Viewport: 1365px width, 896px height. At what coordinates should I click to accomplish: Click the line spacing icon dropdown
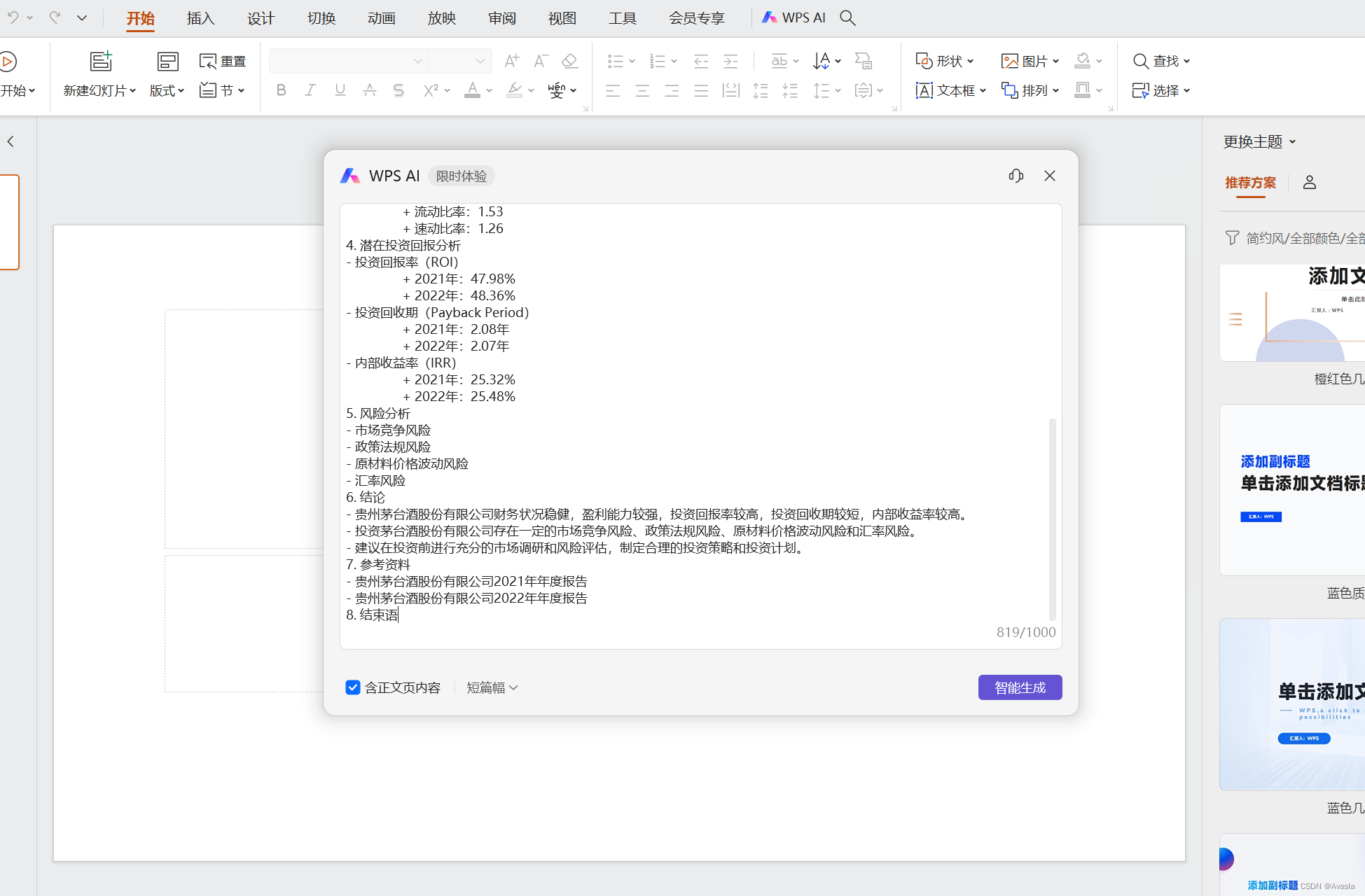(x=827, y=90)
